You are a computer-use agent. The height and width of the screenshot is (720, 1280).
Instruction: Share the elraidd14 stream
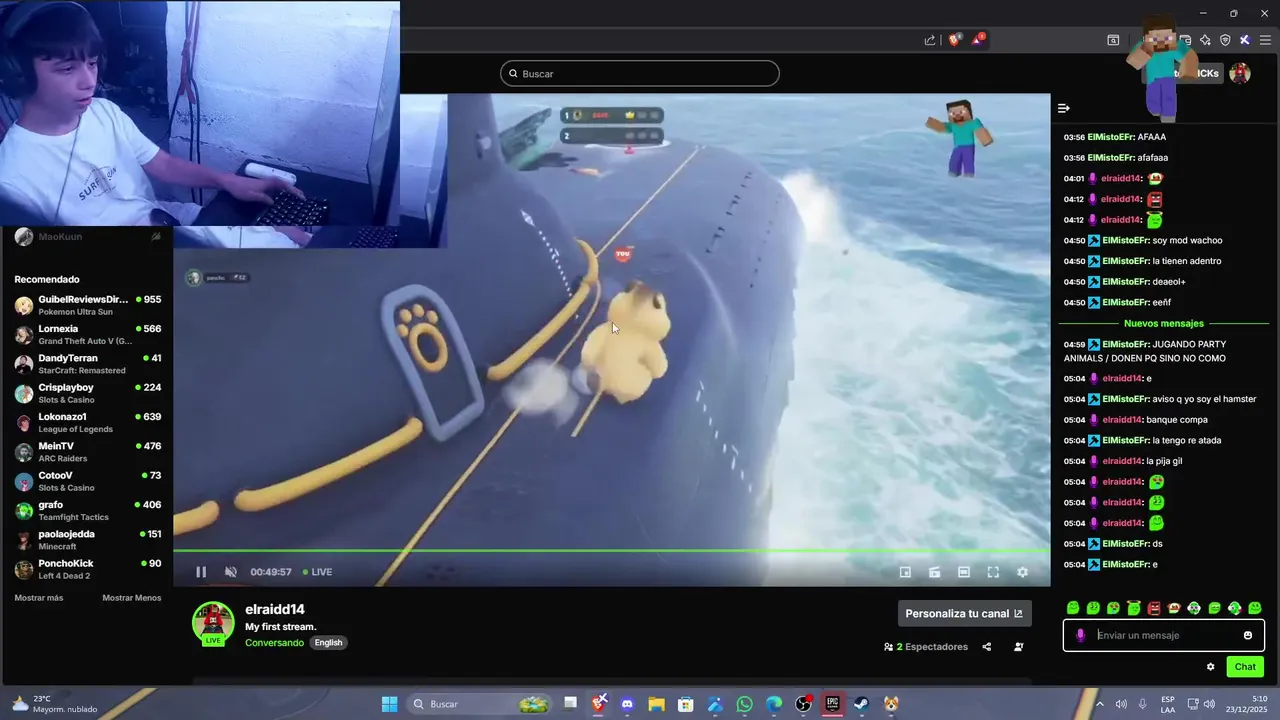click(987, 647)
